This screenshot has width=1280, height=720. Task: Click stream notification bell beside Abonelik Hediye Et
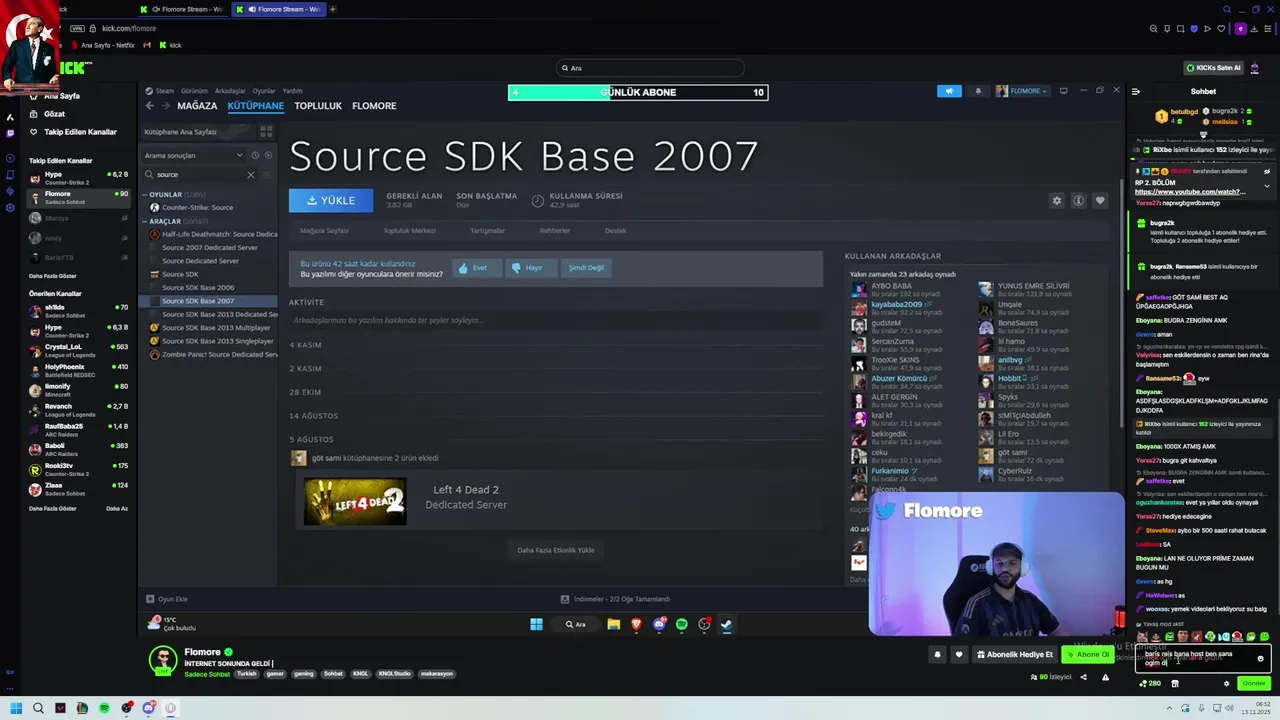click(937, 655)
